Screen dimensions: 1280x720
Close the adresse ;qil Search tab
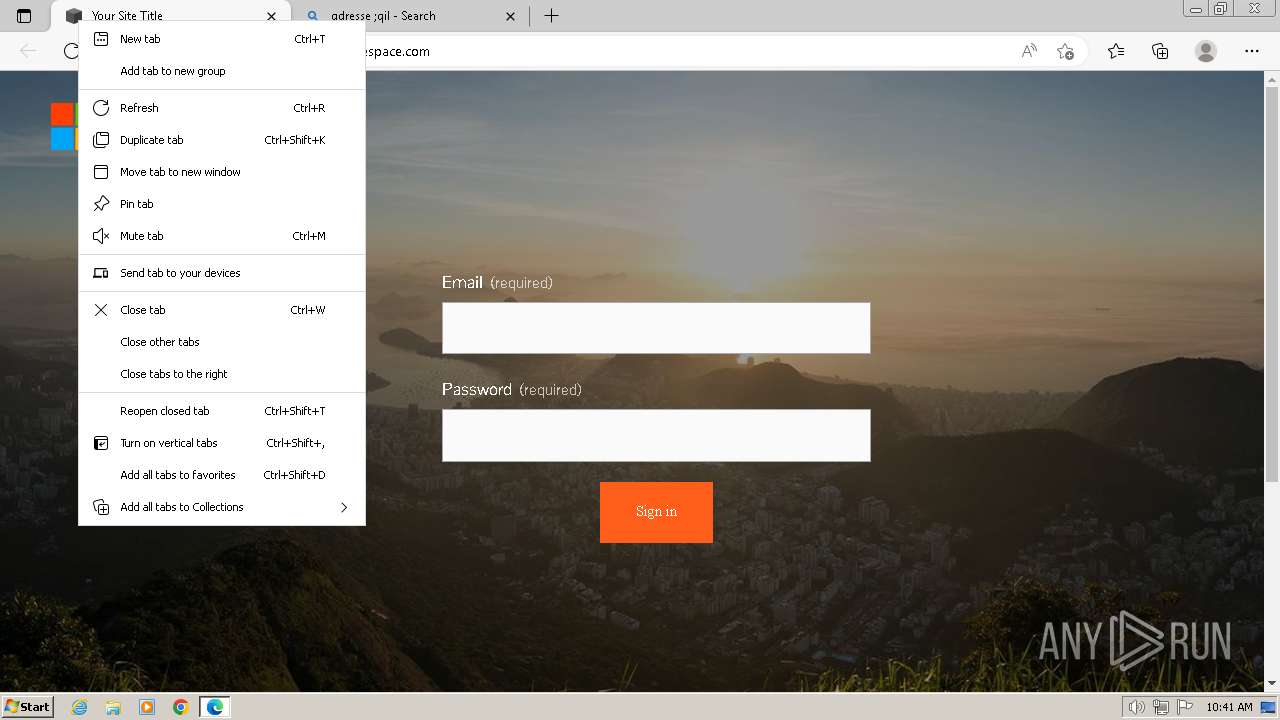[510, 16]
